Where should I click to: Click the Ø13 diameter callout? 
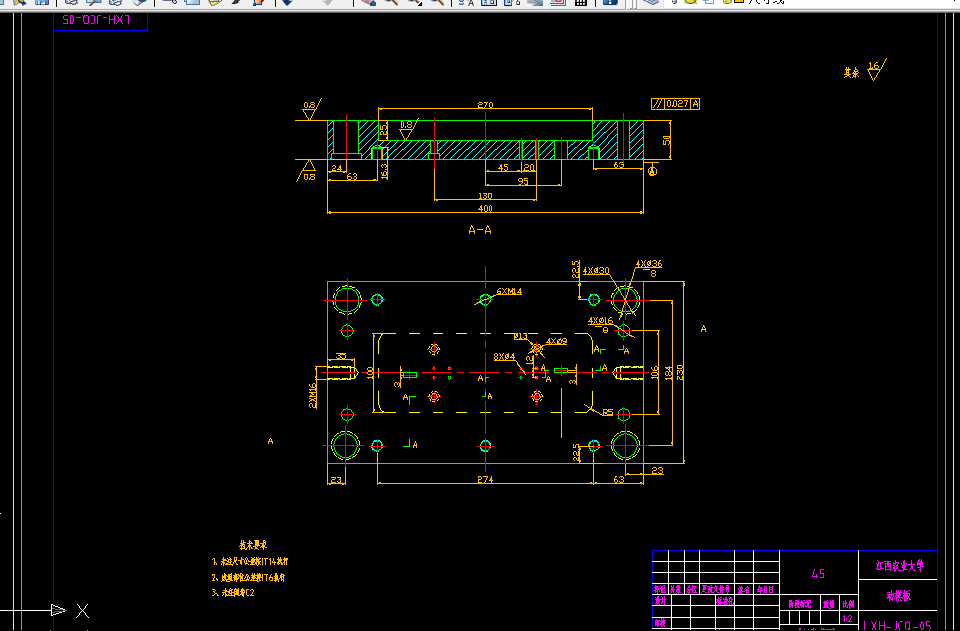tap(520, 336)
